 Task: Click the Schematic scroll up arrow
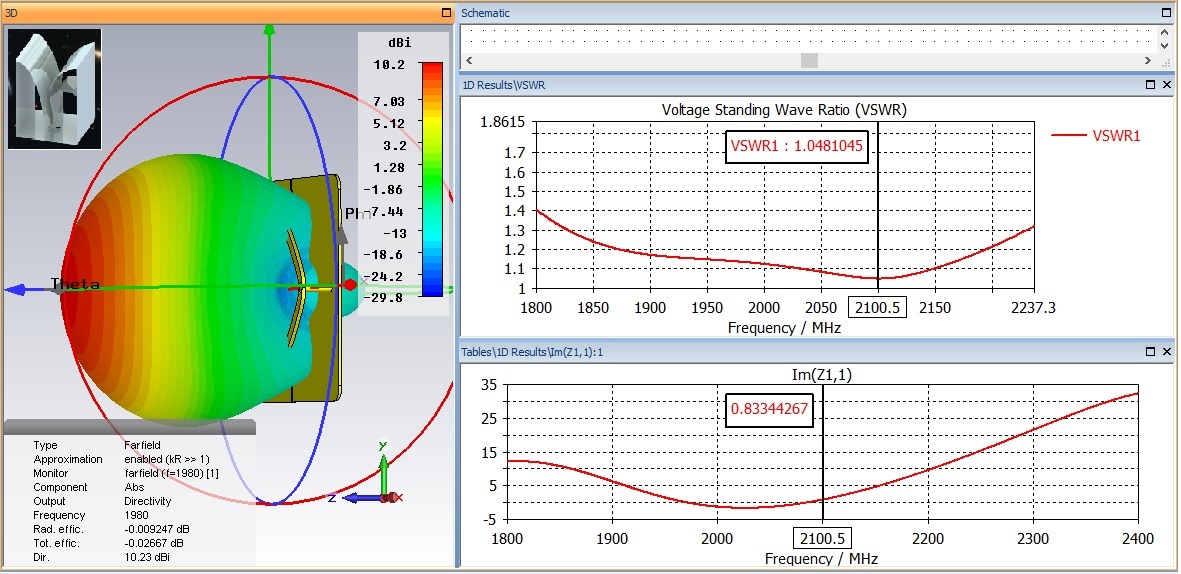1165,31
